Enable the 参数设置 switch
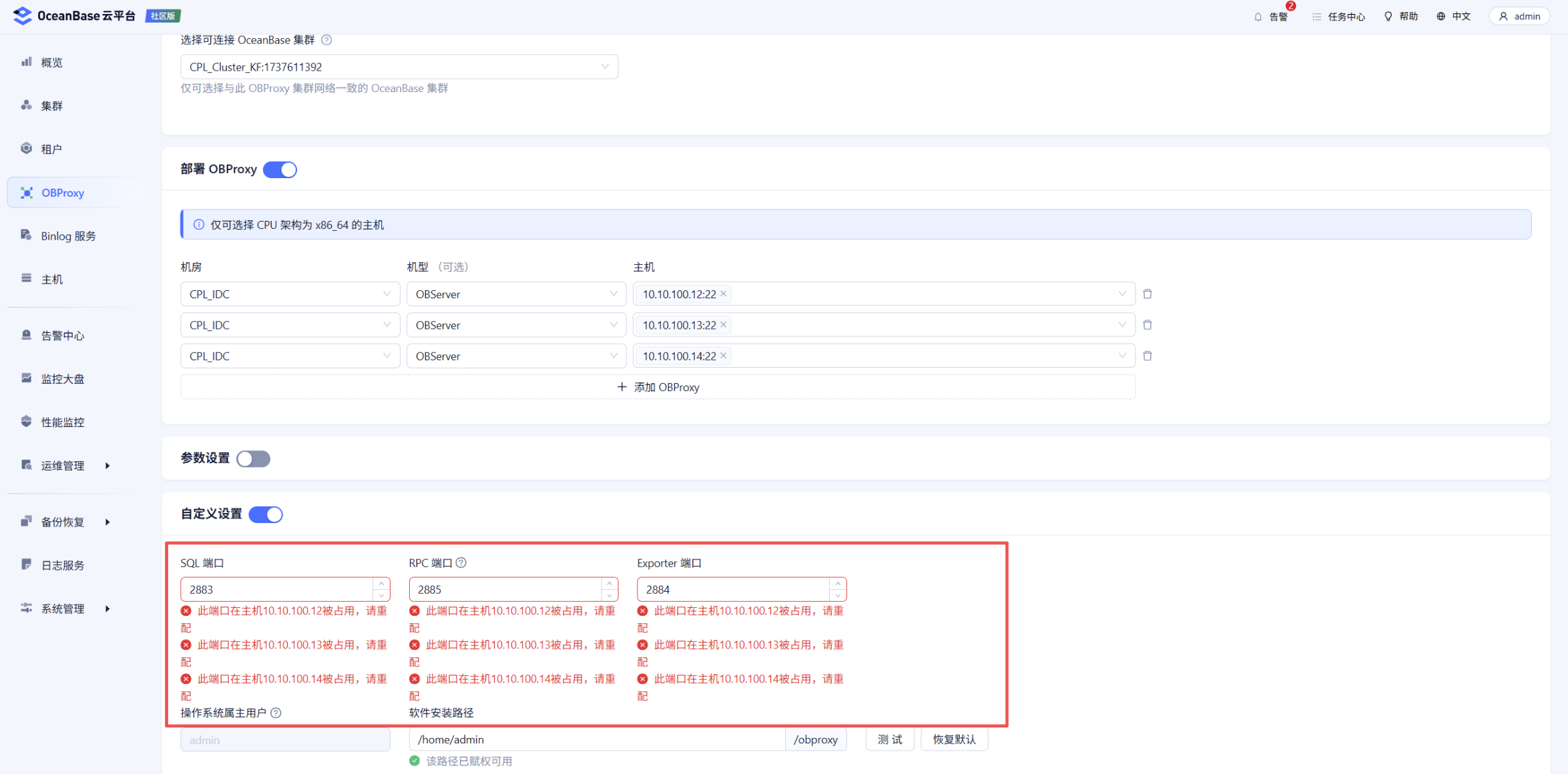This screenshot has width=1568, height=774. tap(253, 458)
